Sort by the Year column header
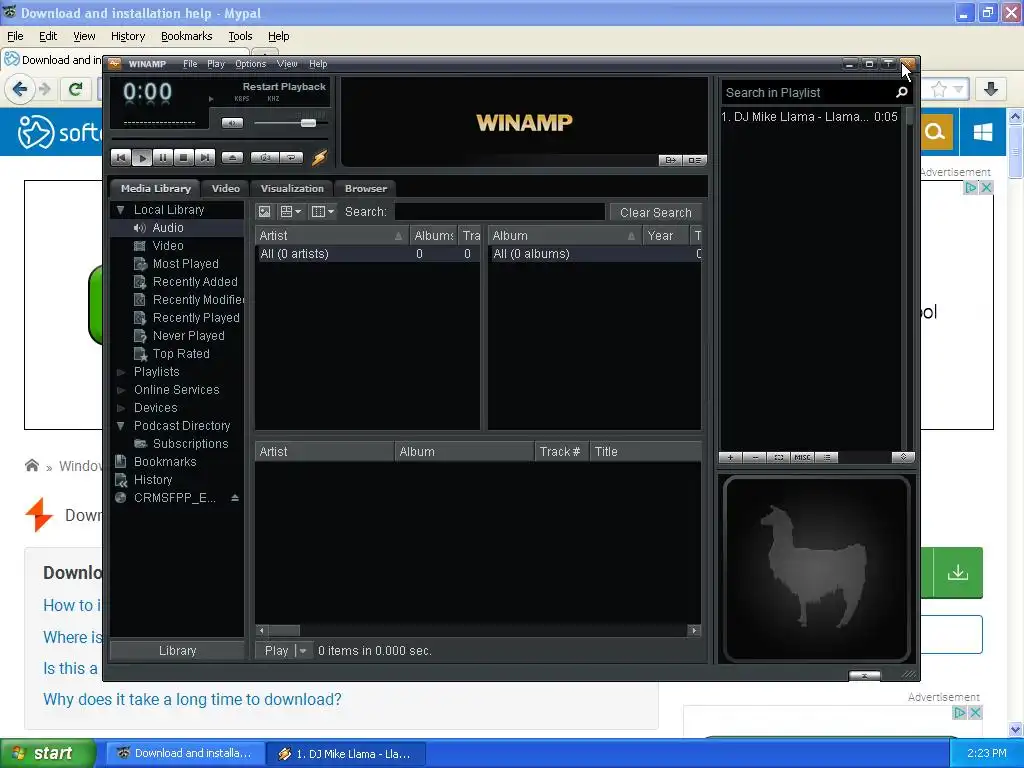 (665, 236)
